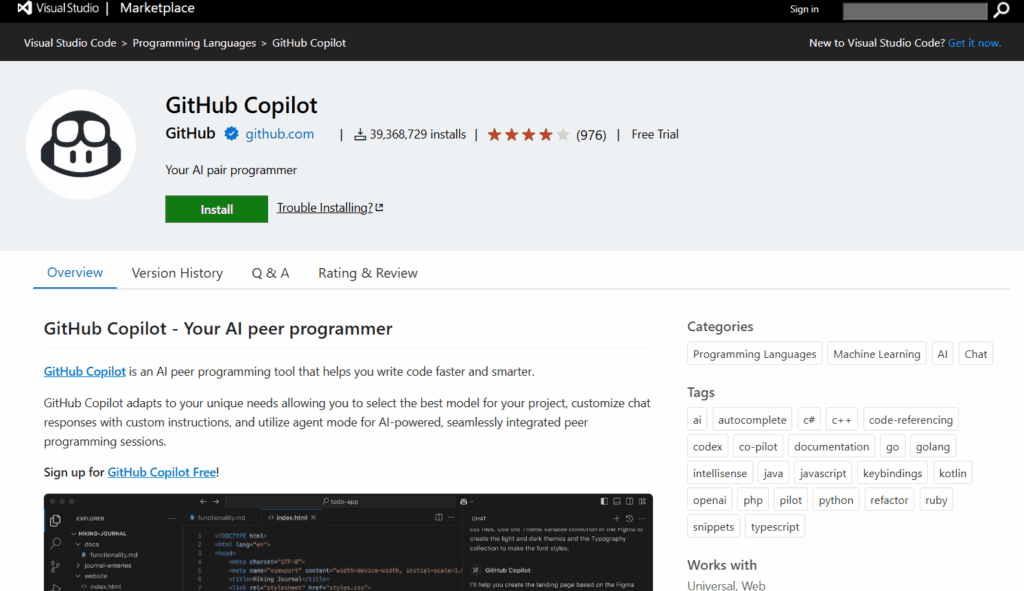Click the snippets tag
The width and height of the screenshot is (1024, 591).
[x=713, y=527]
